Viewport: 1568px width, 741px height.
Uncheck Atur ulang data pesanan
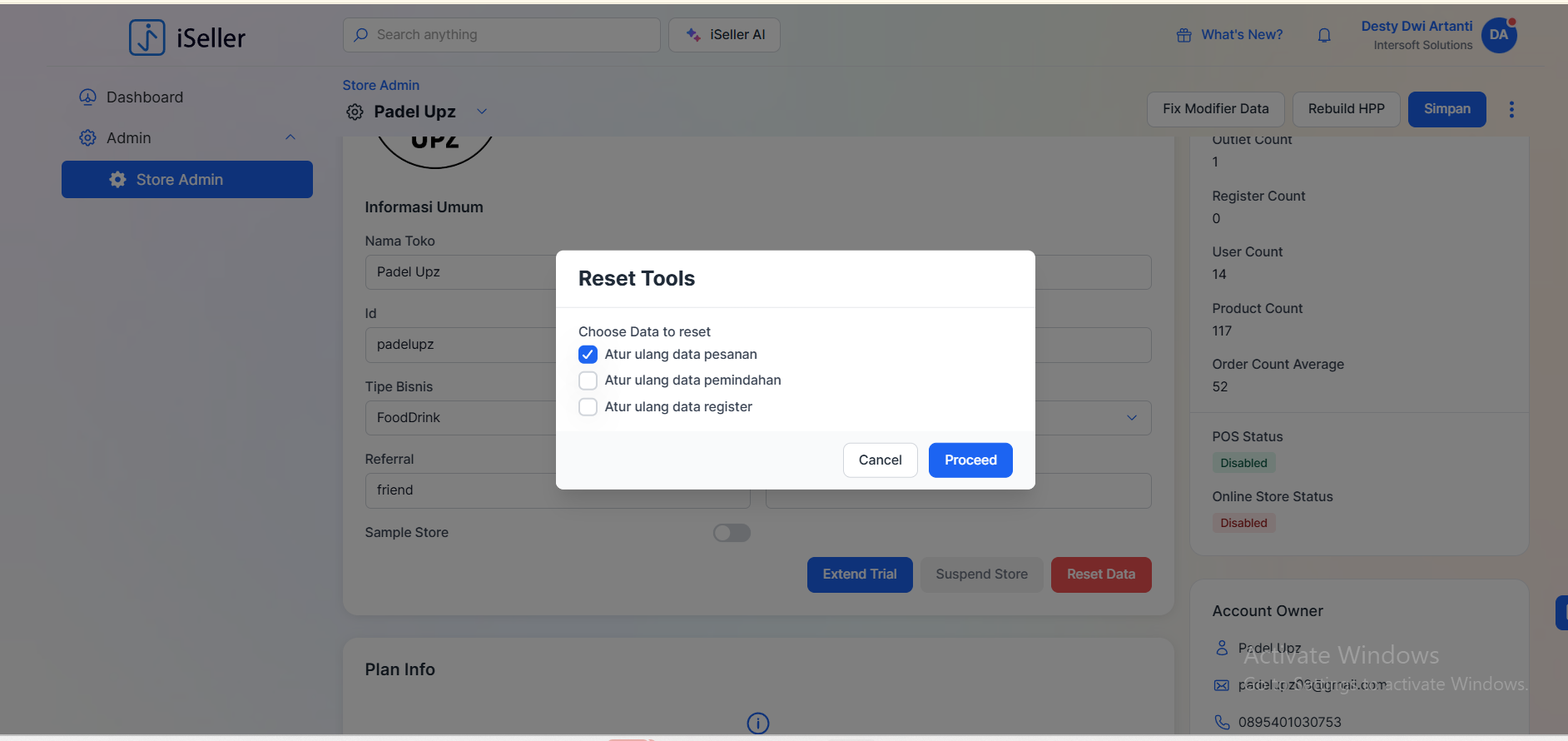tap(588, 355)
